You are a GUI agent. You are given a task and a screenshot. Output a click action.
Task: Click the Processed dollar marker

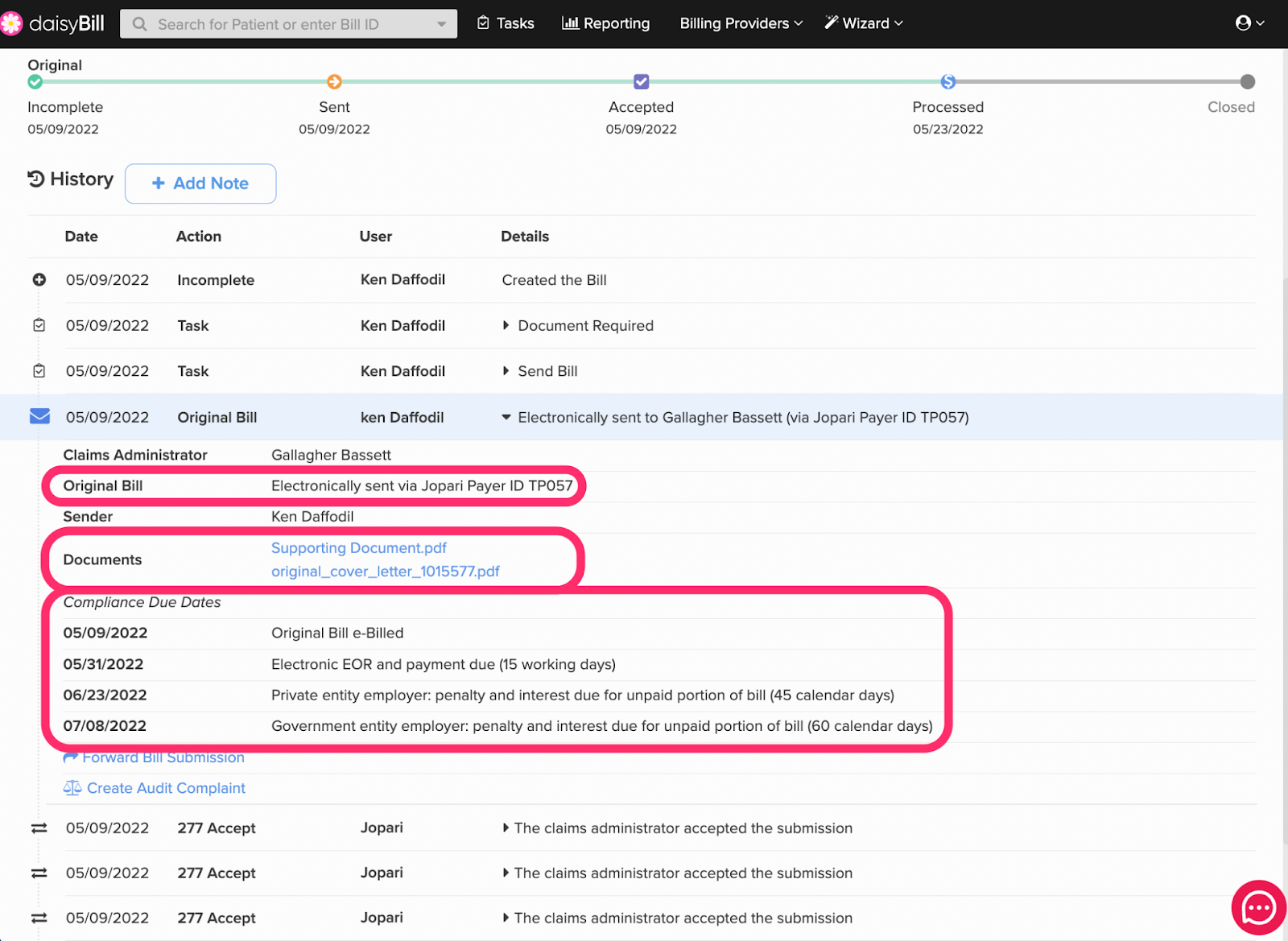pos(948,81)
